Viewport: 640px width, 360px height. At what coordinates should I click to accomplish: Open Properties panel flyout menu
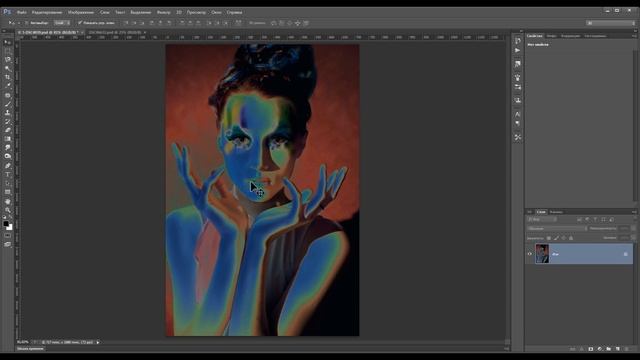click(x=633, y=36)
